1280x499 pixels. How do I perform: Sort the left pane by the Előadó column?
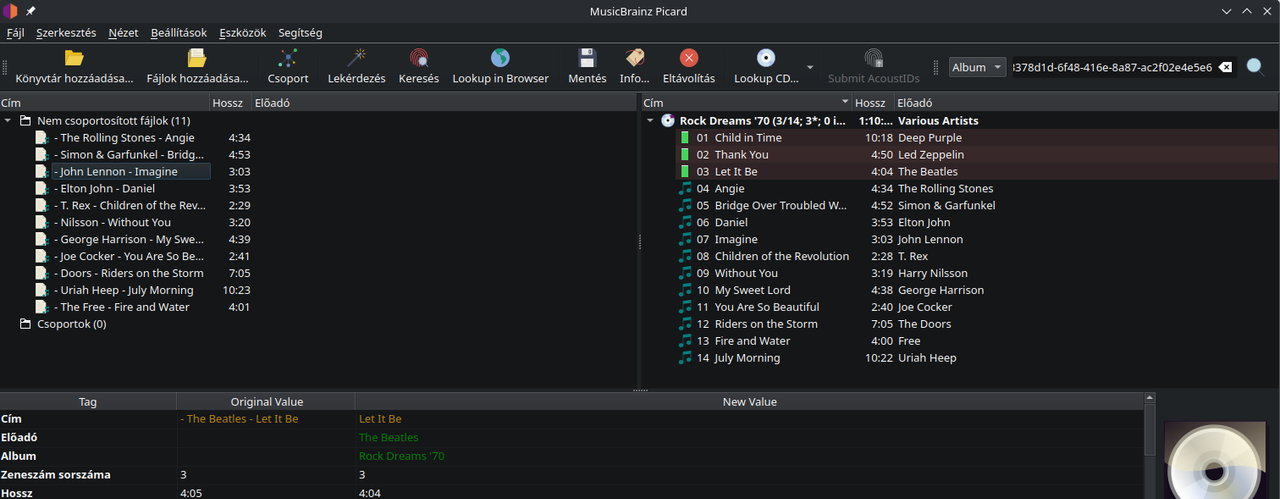(x=443, y=102)
